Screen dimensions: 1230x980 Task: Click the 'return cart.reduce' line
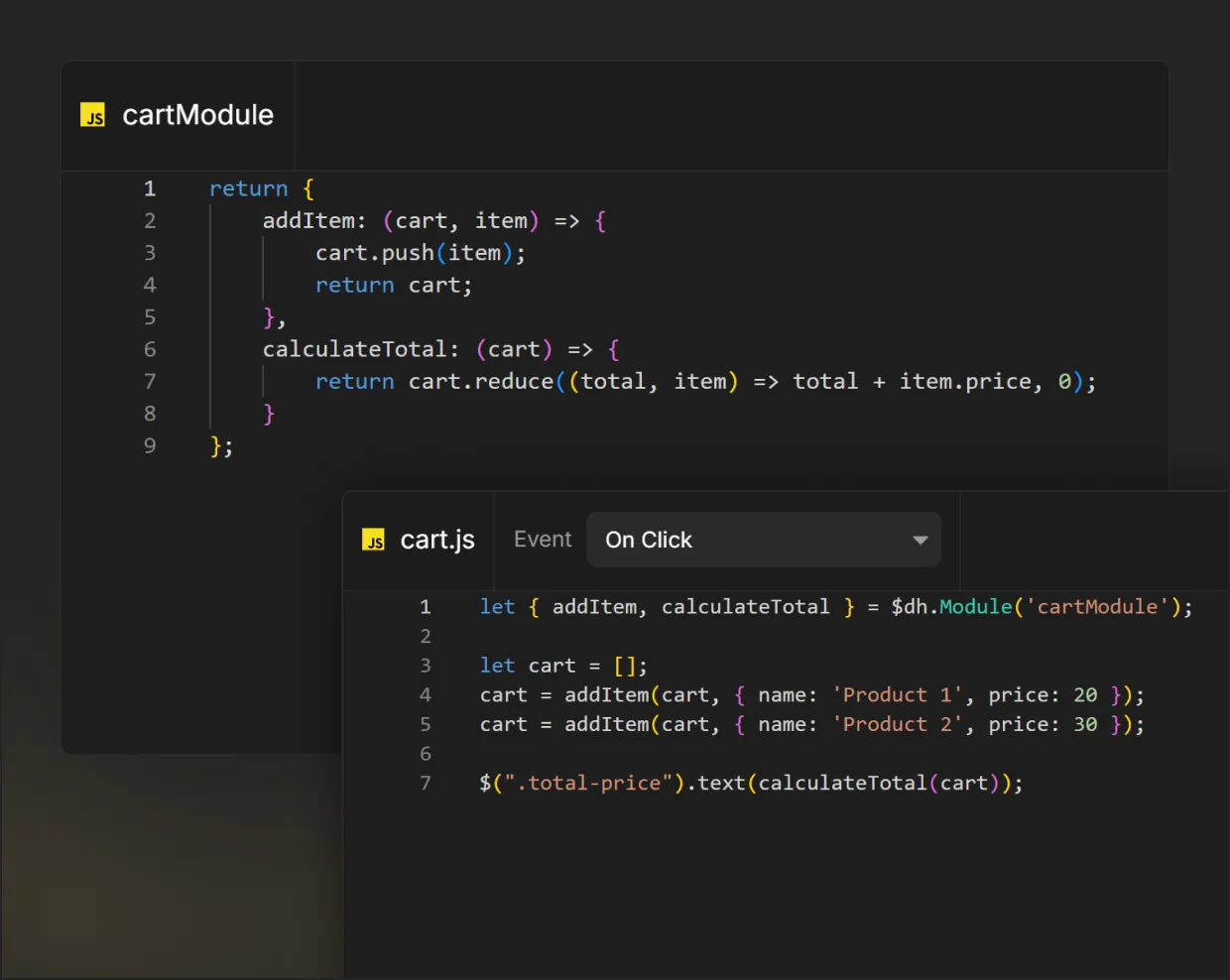tap(706, 381)
